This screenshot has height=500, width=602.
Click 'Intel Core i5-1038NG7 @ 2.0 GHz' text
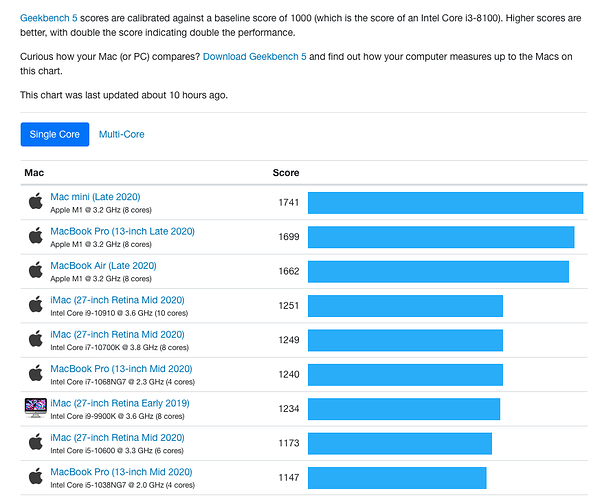click(107, 485)
